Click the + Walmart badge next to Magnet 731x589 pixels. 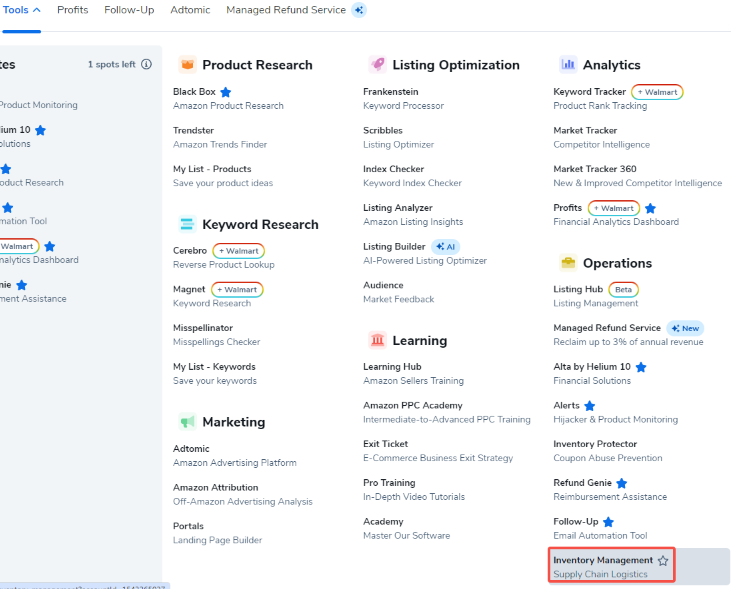point(237,290)
